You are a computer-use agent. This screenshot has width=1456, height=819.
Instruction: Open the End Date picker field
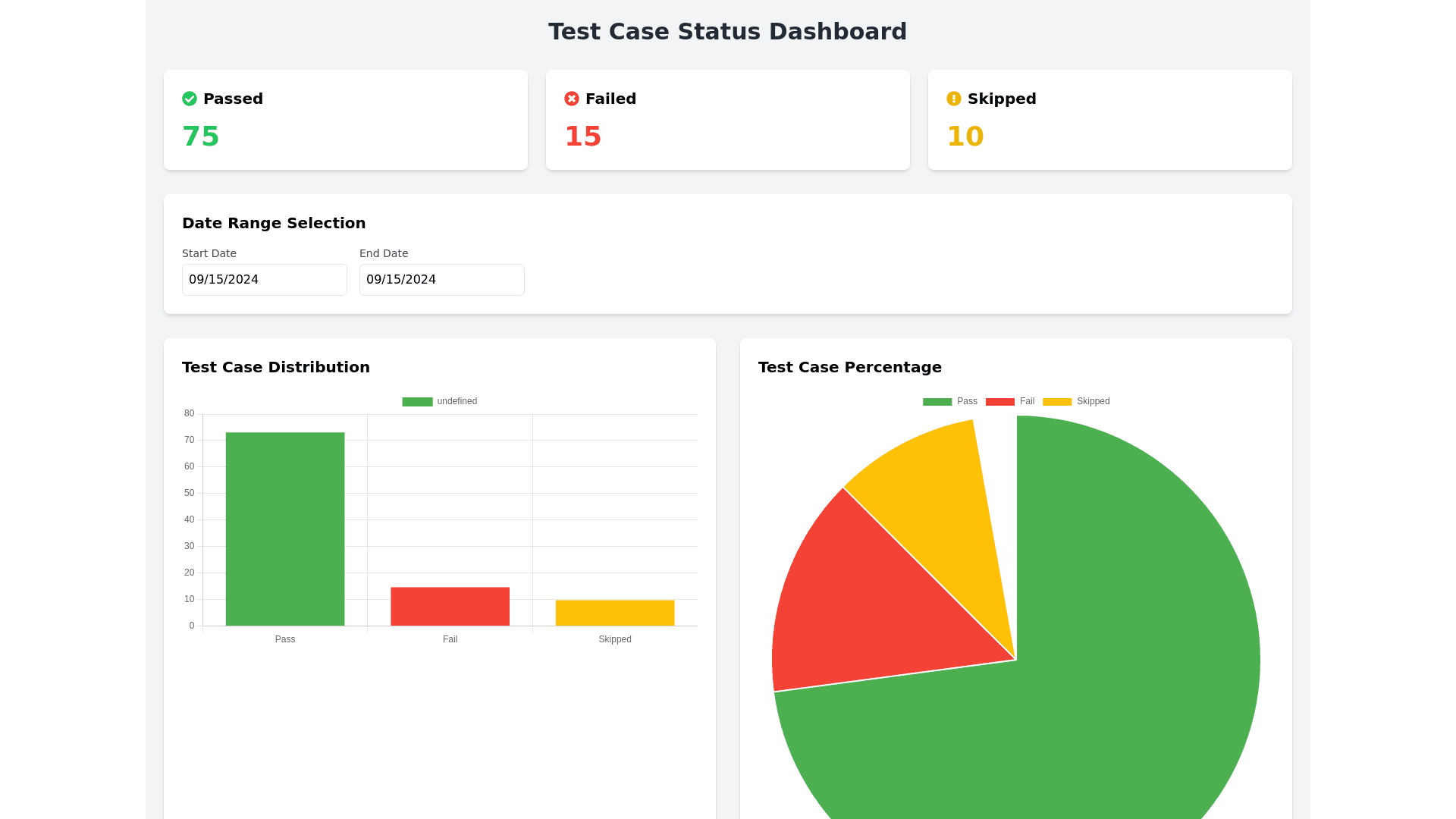coord(441,280)
